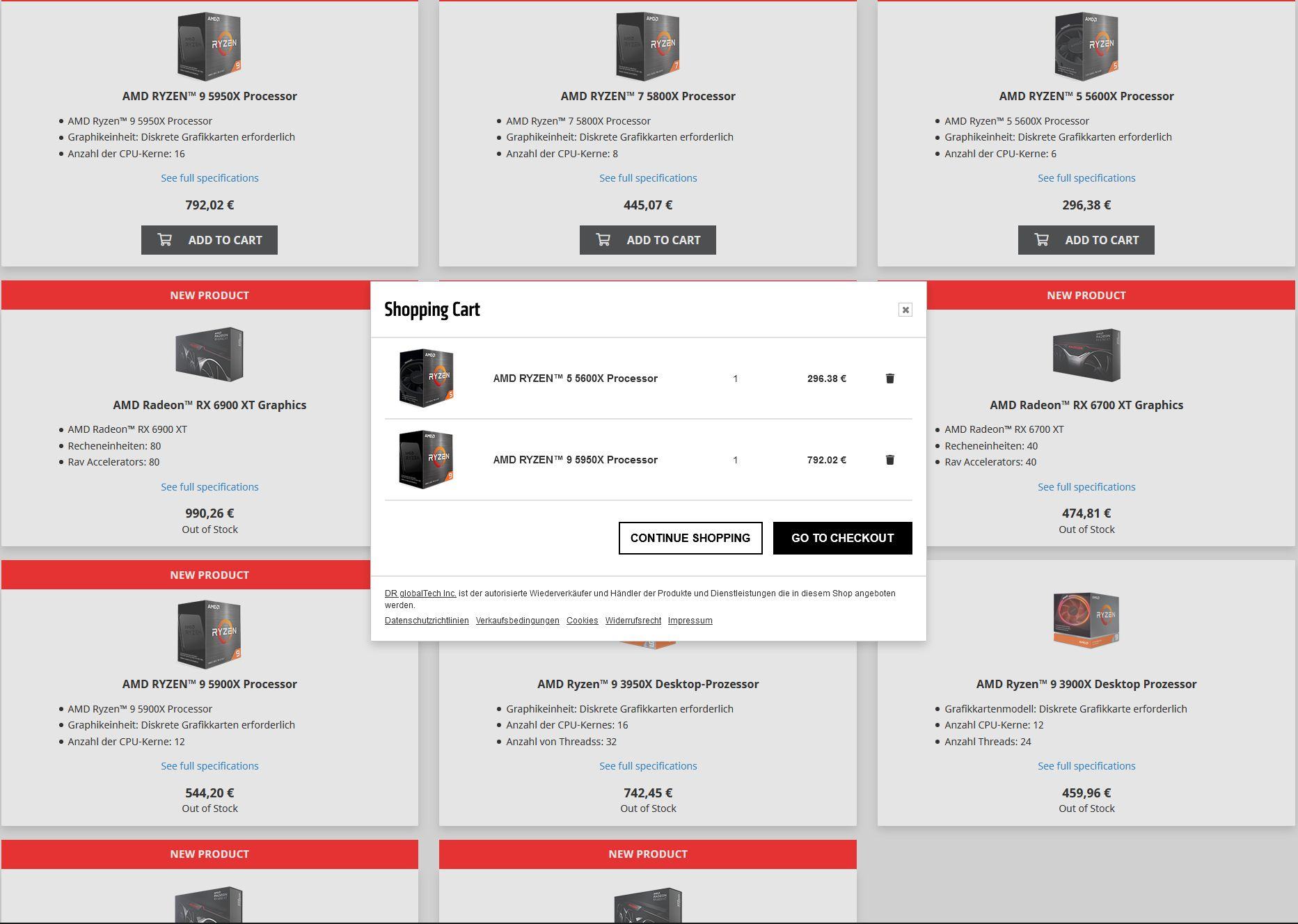Click the Ryzen 9 3900X product box image

pos(1086,620)
